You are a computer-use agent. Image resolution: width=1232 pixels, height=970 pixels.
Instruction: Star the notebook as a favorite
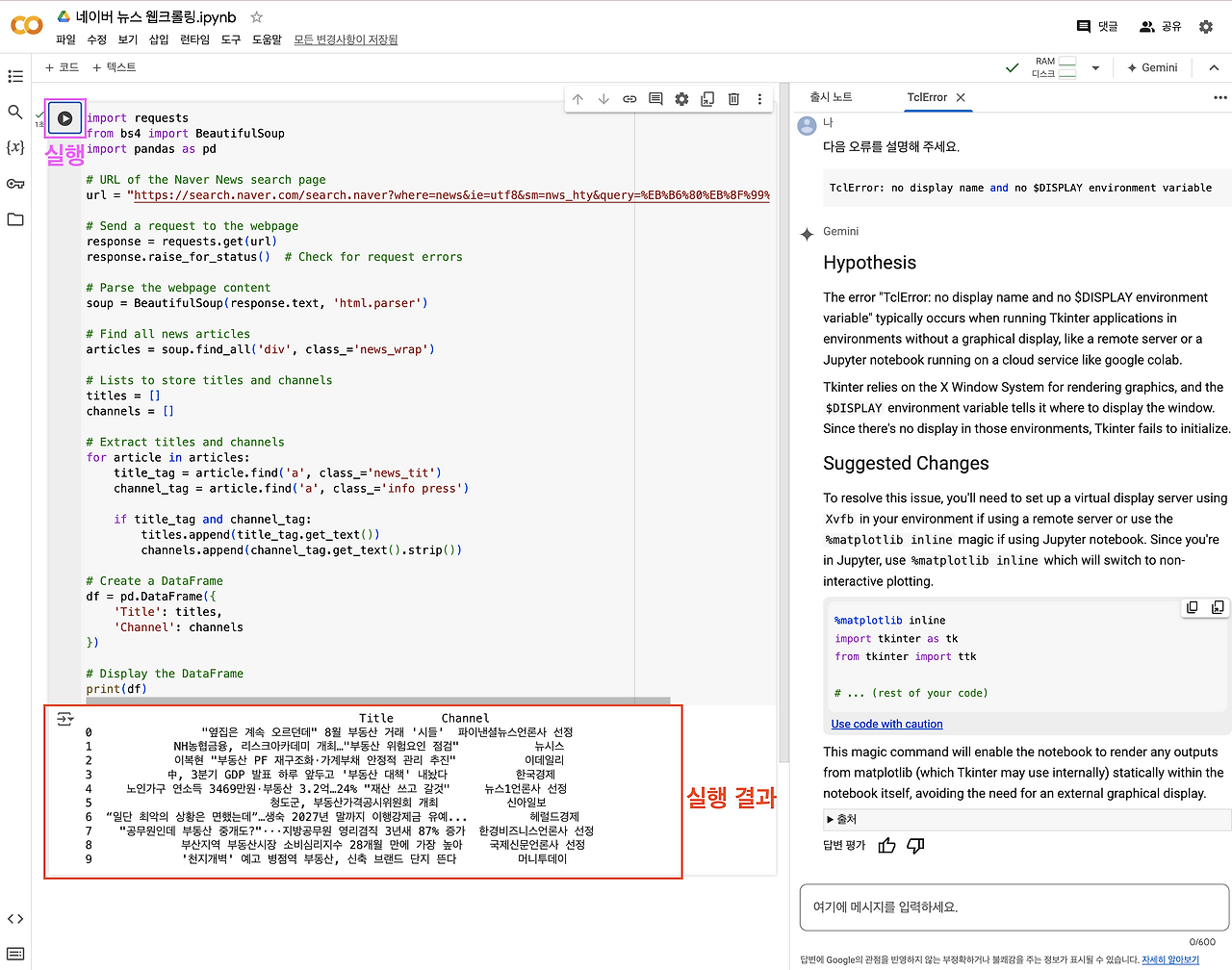[257, 17]
